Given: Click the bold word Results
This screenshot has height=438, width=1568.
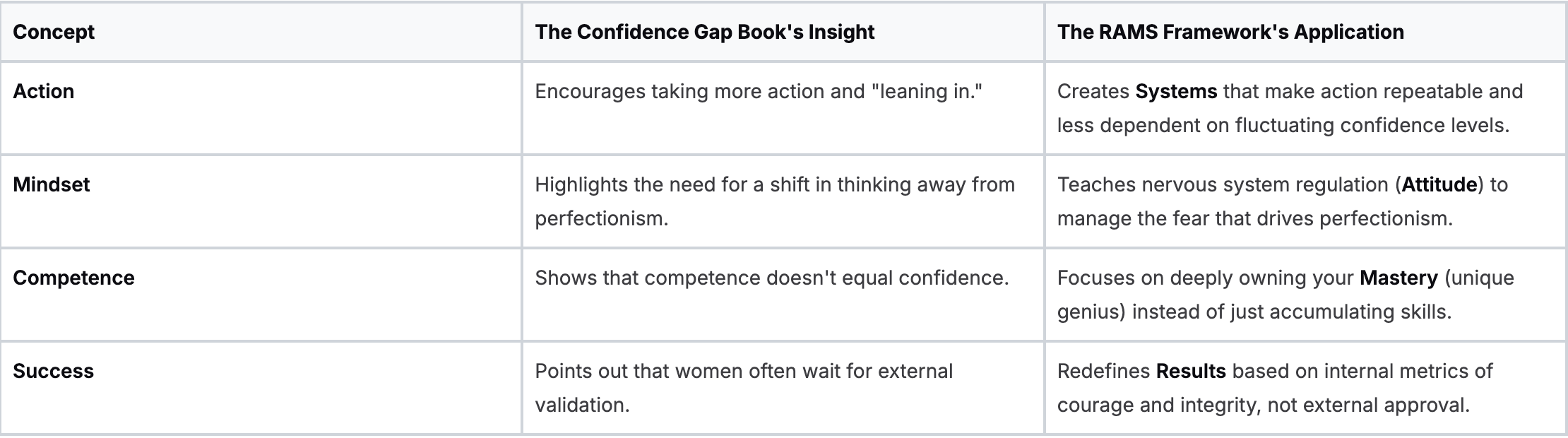Looking at the screenshot, I should [1191, 371].
